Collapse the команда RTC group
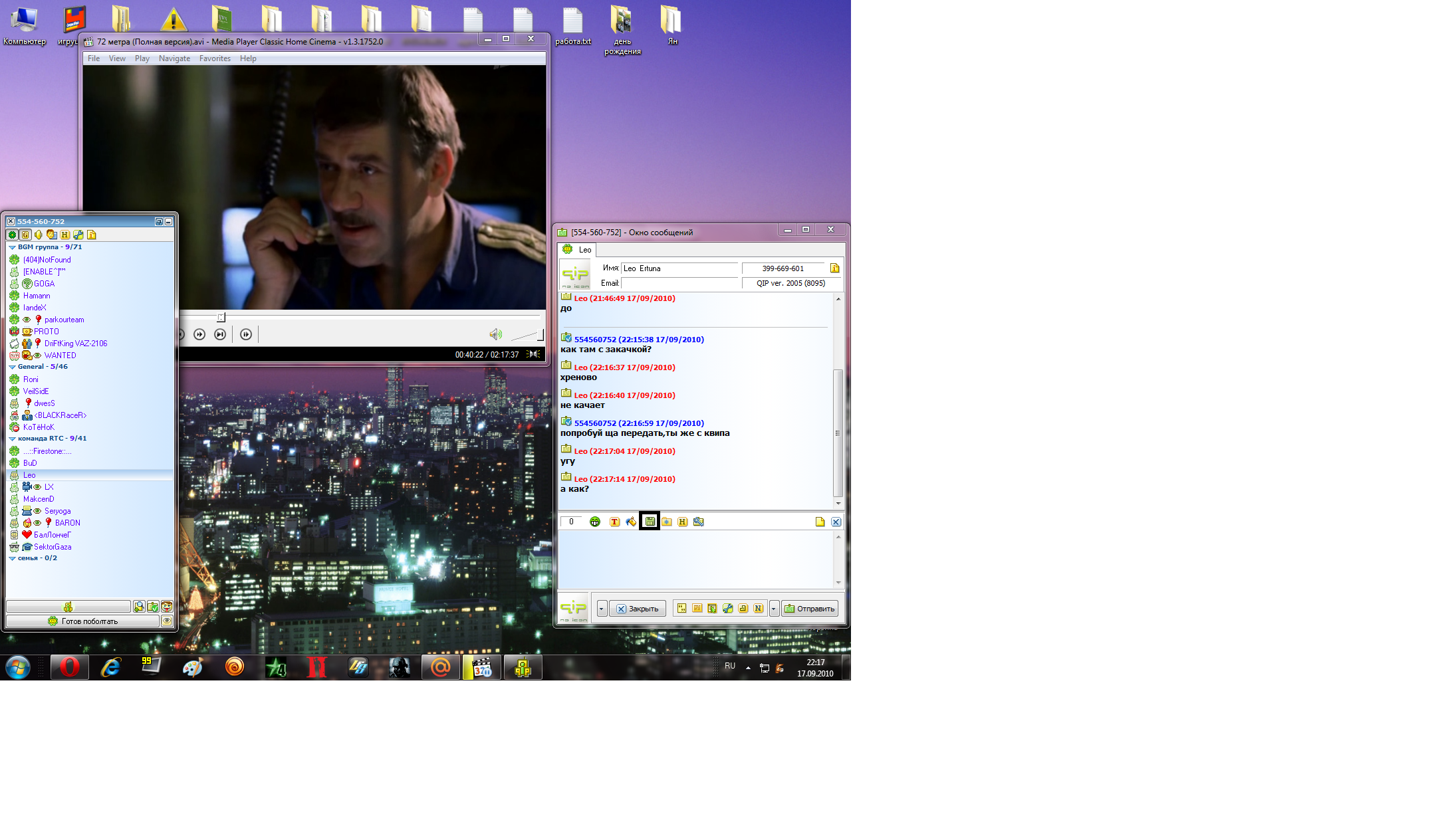Screen dimensions: 1456x820 (x=12, y=439)
